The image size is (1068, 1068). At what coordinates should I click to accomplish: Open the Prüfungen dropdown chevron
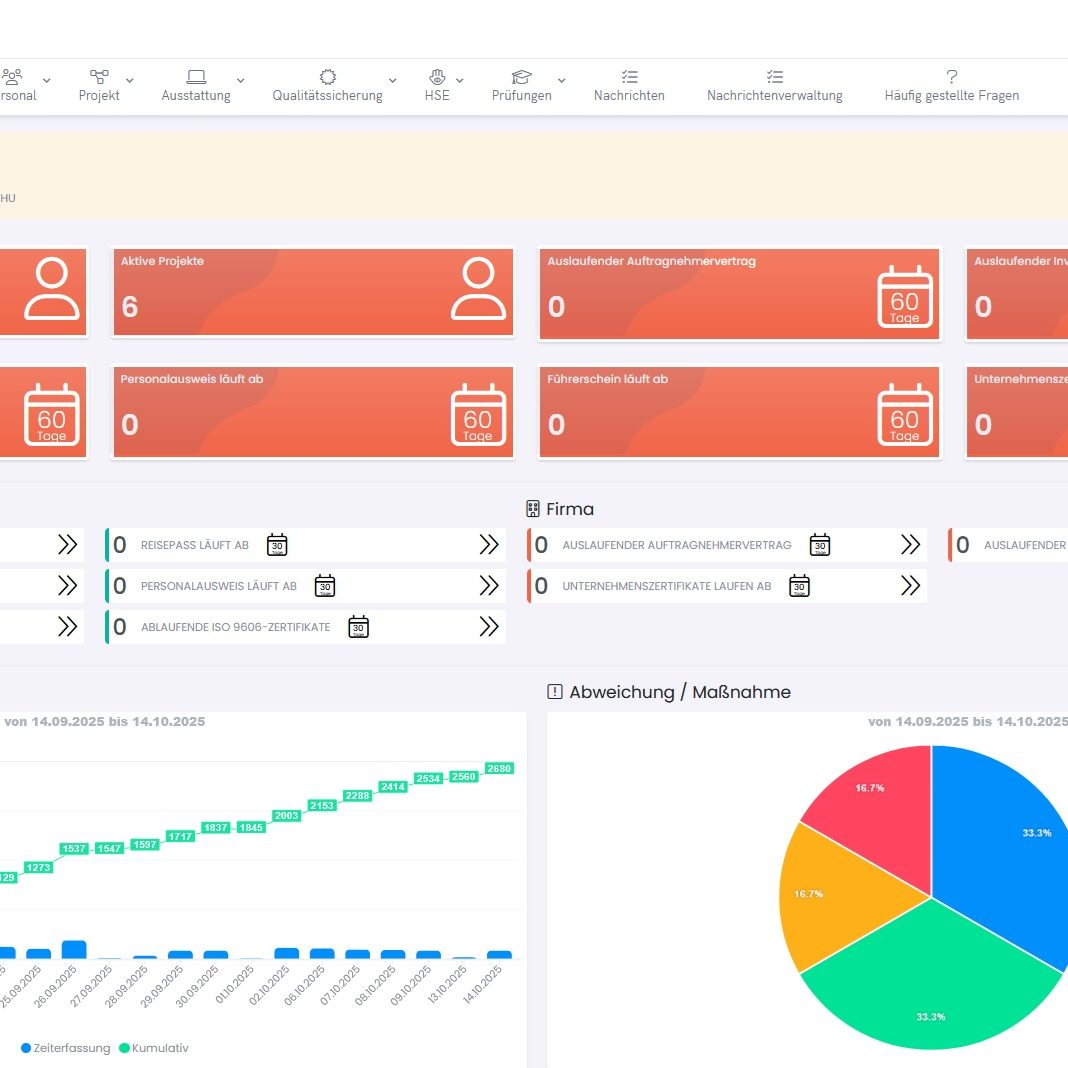coord(561,80)
